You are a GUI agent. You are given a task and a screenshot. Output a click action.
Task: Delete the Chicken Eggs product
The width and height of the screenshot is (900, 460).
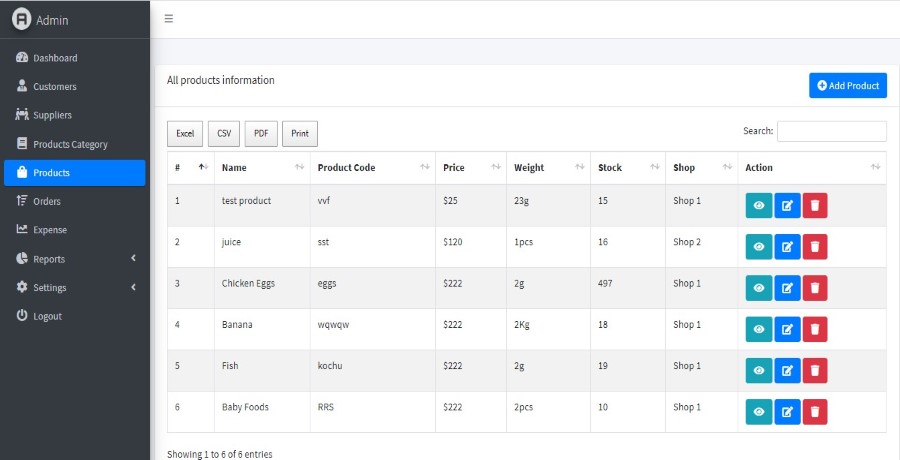click(815, 288)
